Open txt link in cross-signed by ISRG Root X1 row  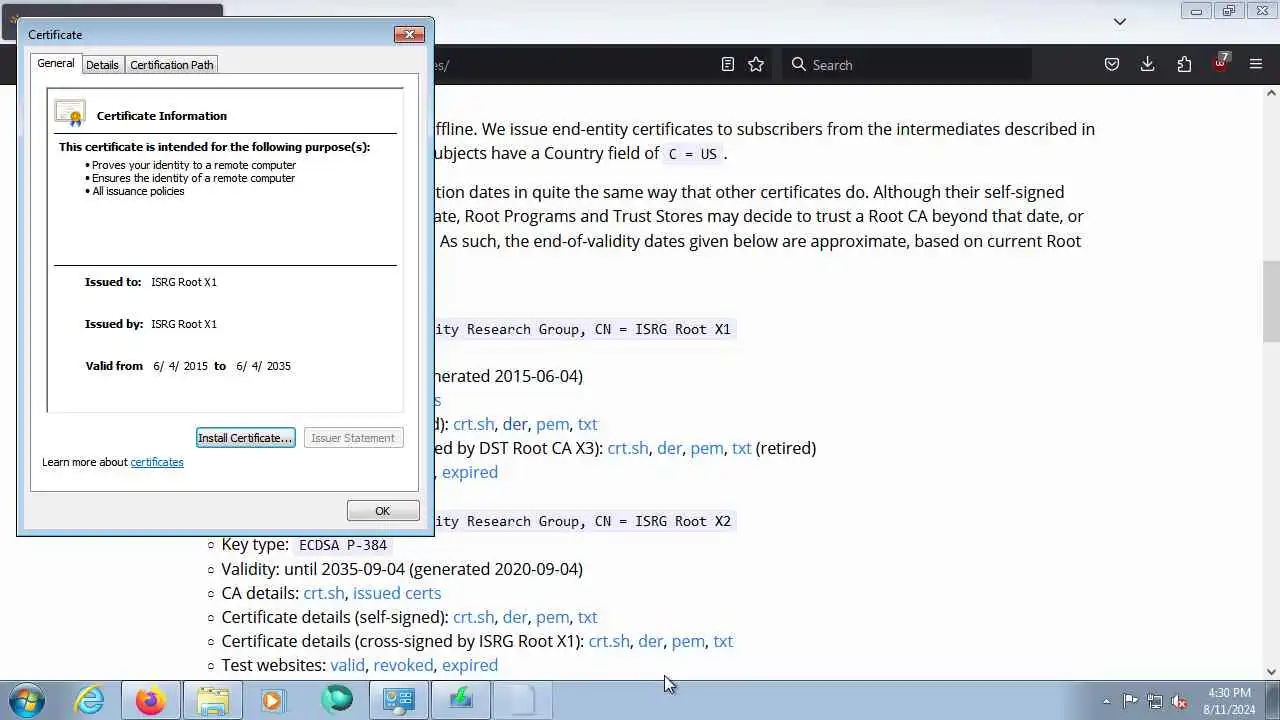pyautogui.click(x=723, y=641)
